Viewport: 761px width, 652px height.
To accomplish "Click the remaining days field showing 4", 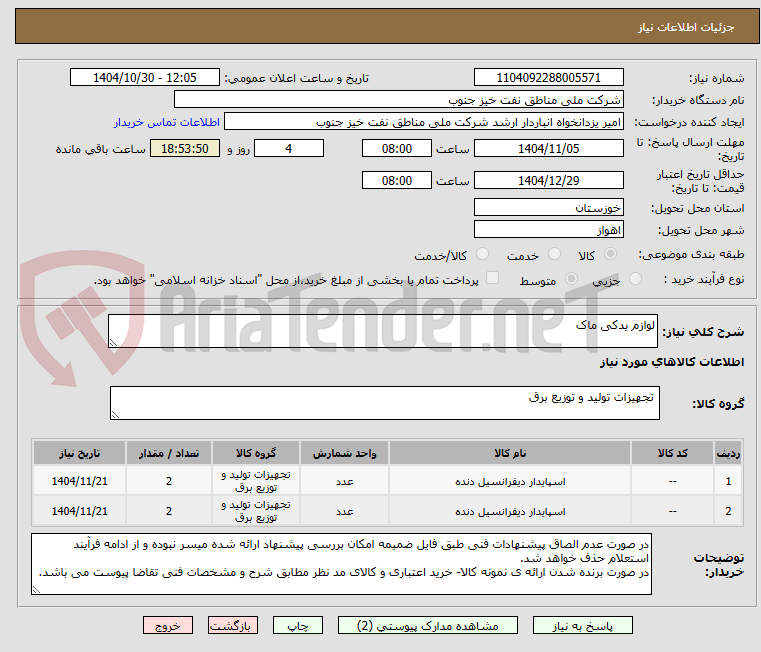I will tap(289, 148).
